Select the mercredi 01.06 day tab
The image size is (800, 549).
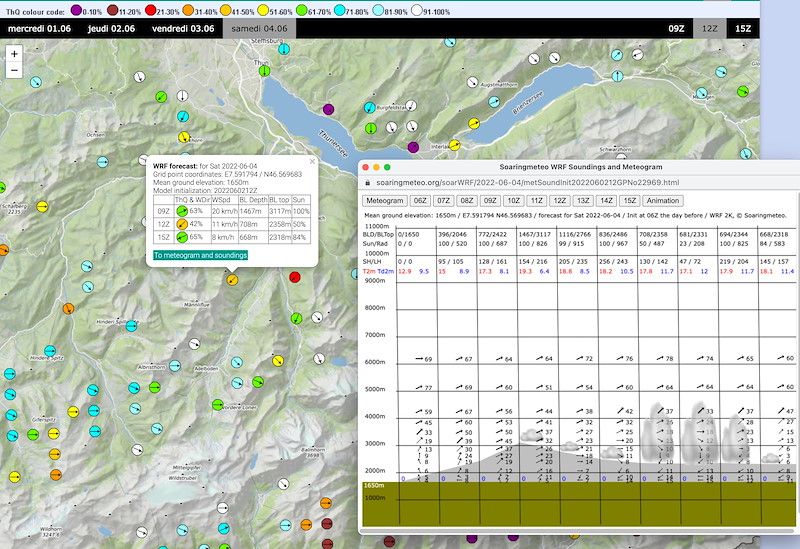click(x=38, y=29)
